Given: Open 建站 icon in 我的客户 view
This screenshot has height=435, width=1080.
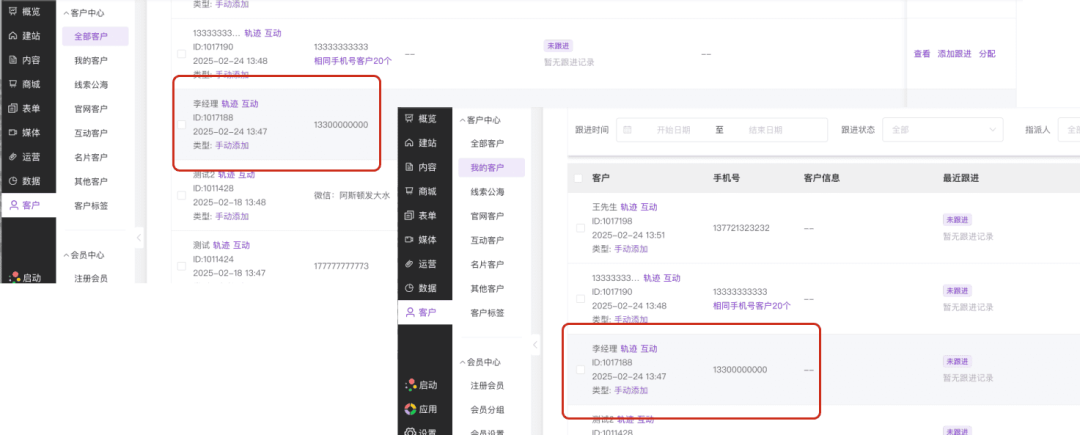Looking at the screenshot, I should point(410,143).
